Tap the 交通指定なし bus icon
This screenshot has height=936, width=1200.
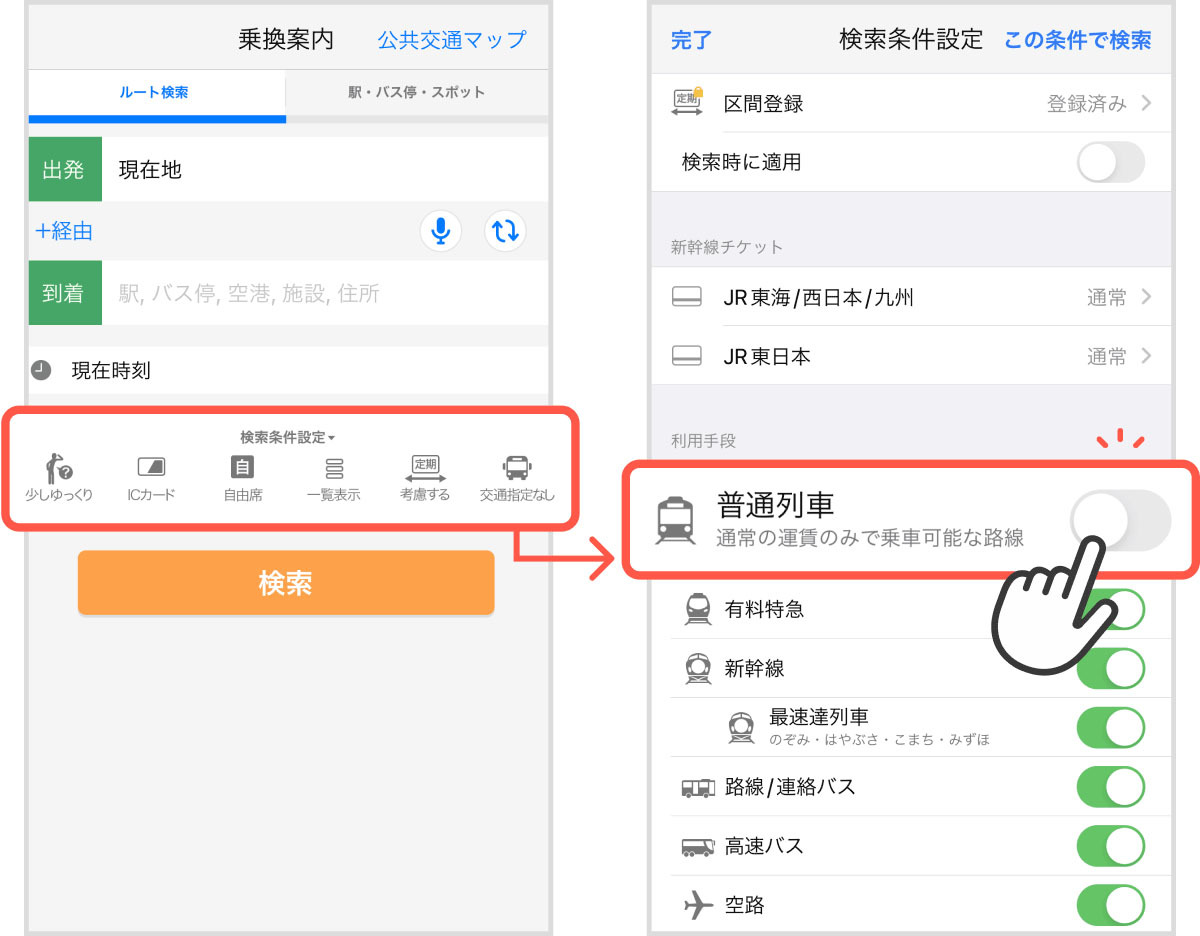click(517, 477)
